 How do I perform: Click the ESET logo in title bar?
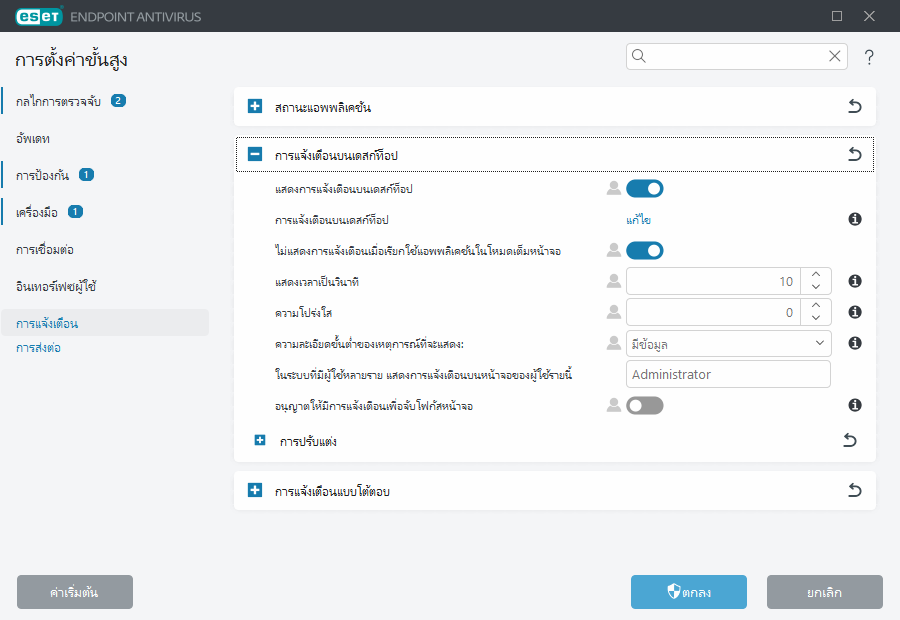click(38, 16)
